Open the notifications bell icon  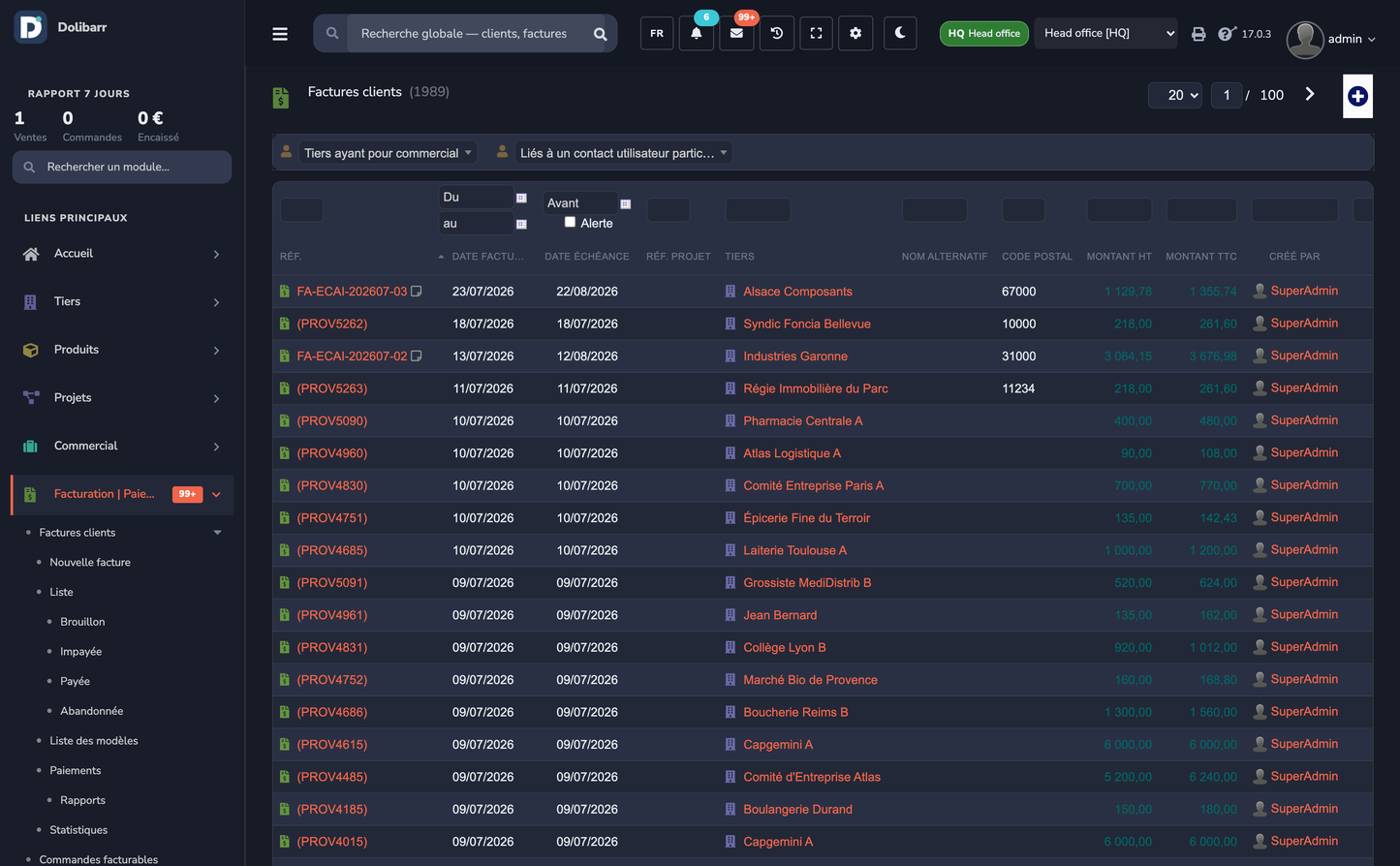[x=697, y=33]
